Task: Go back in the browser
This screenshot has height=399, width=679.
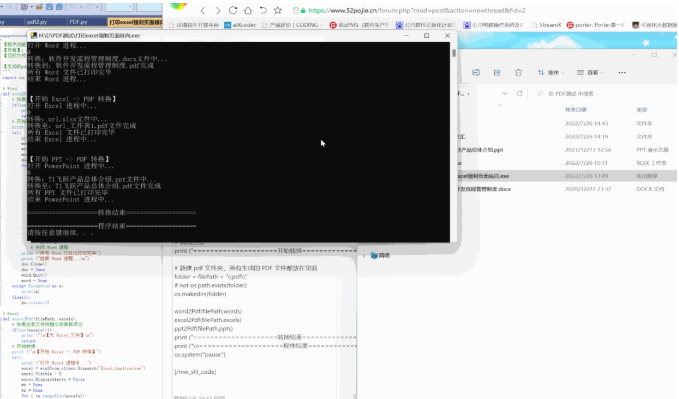Action: [203, 10]
